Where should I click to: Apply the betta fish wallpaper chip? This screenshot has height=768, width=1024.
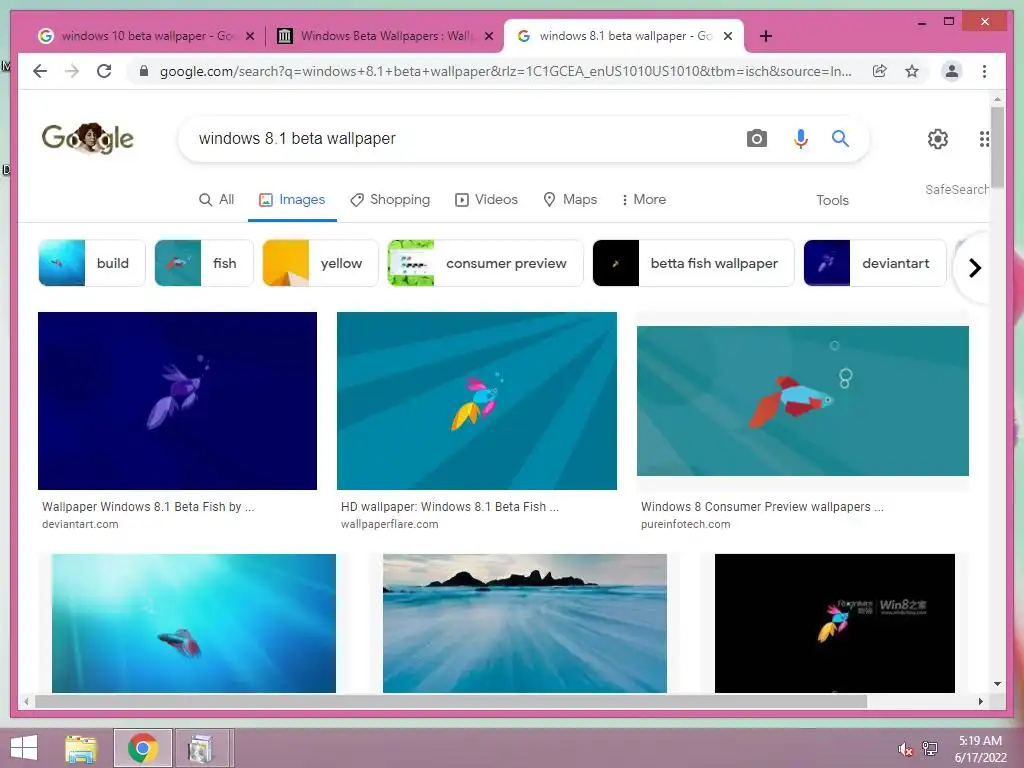tap(694, 263)
